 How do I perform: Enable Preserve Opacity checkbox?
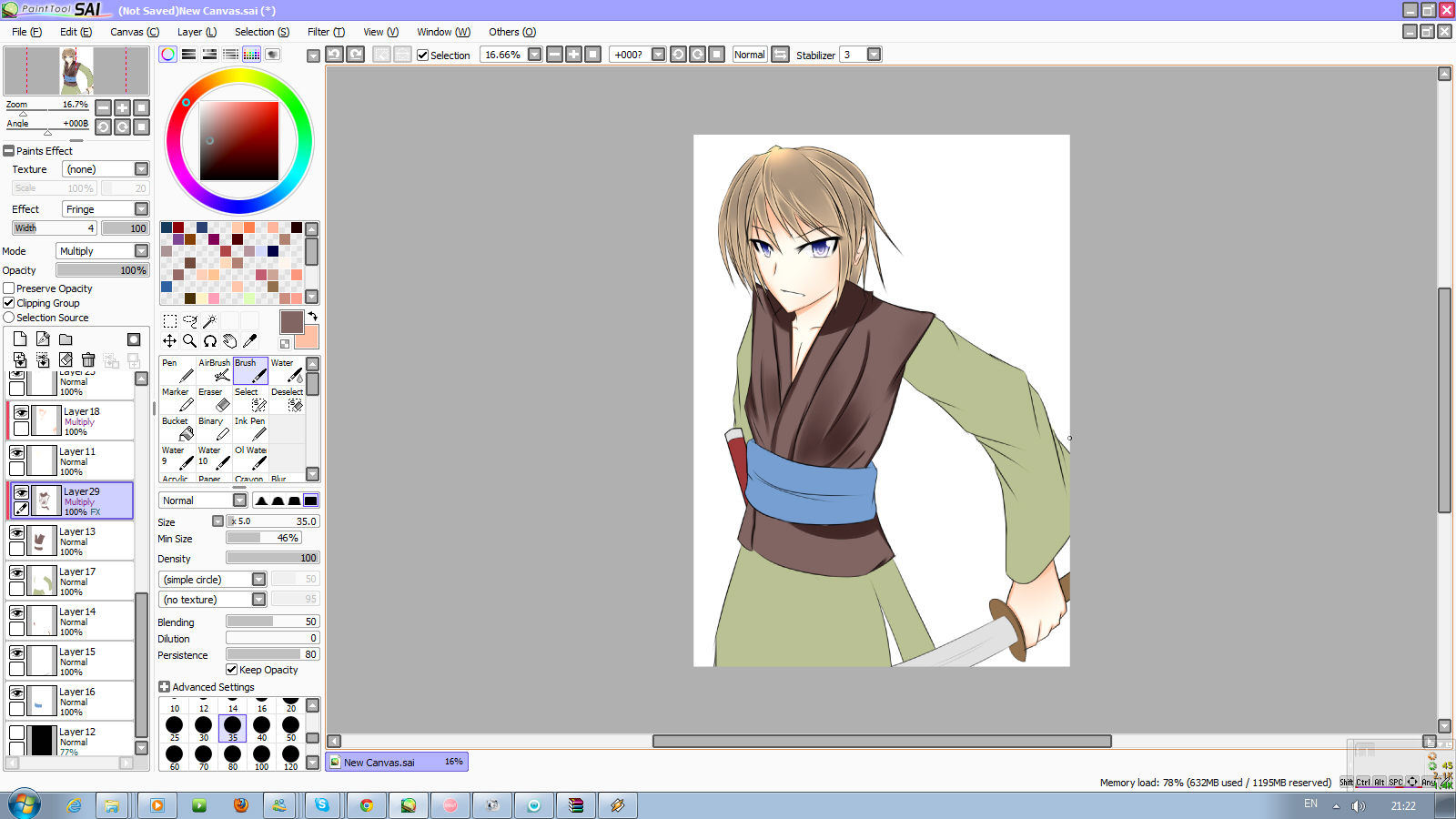9,288
